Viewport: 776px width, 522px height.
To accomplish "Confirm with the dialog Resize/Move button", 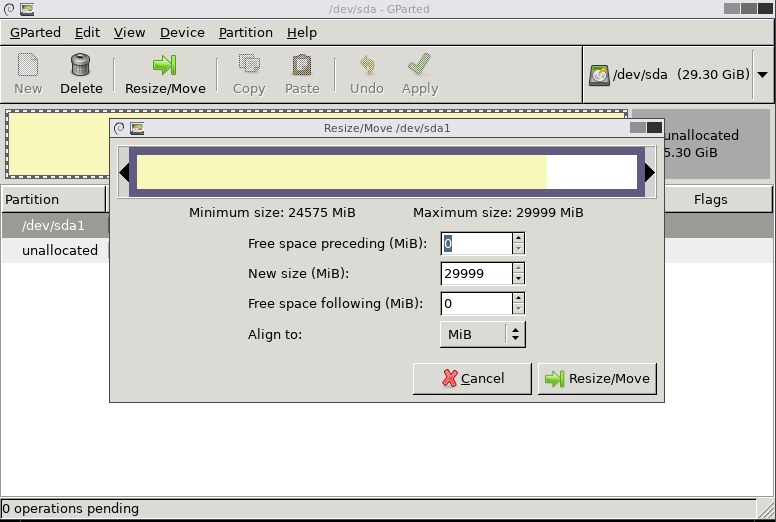I will (597, 379).
